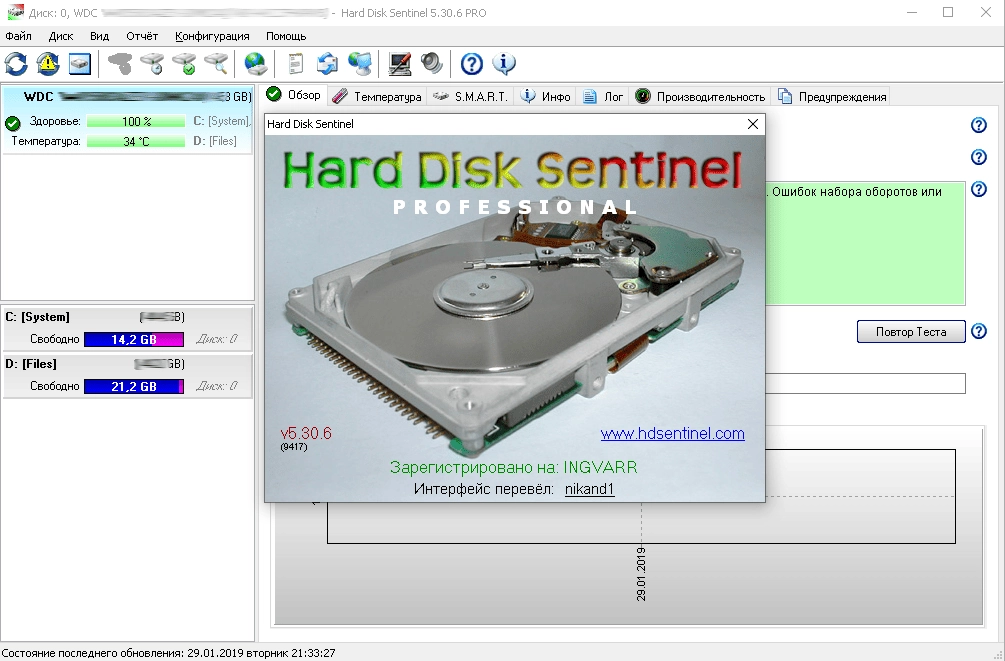Click the notepad report toolbar icon
The image size is (1005, 661).
(295, 63)
